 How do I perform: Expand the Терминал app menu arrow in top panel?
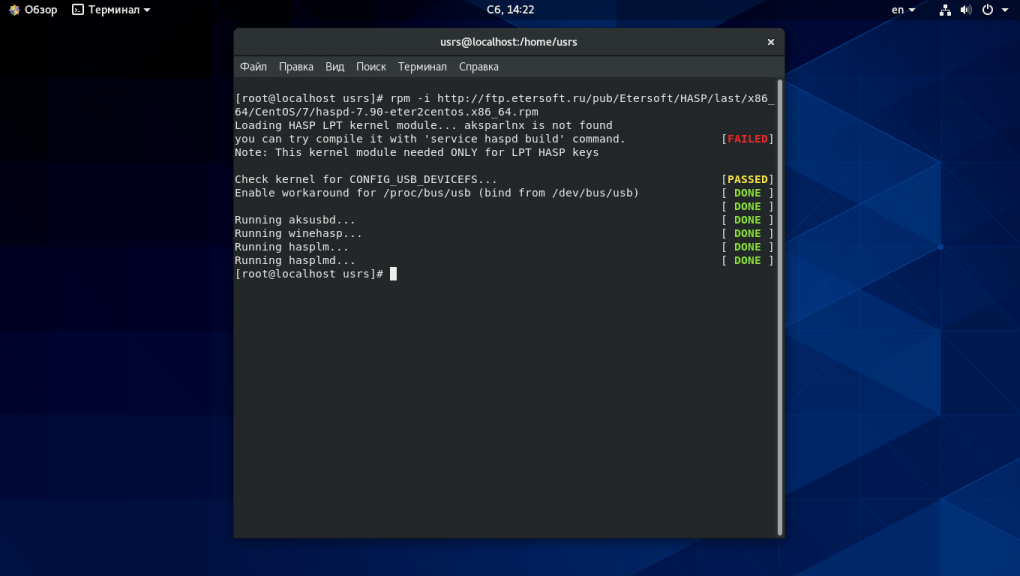(x=147, y=10)
